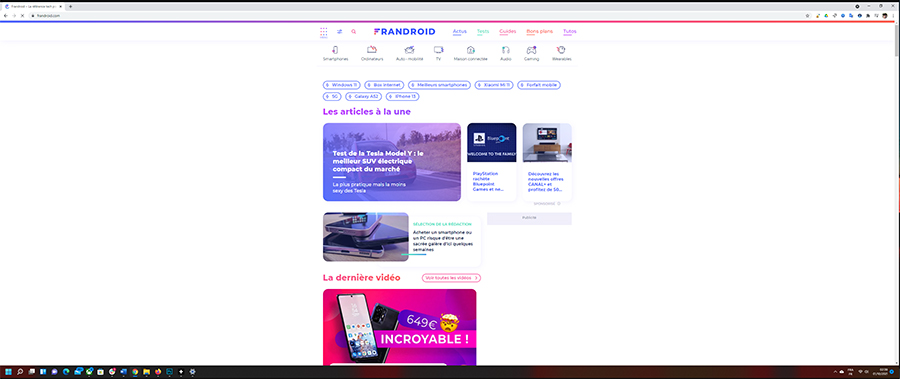The width and height of the screenshot is (900, 379).
Task: Open the Gaming controller icon
Action: click(x=532, y=50)
